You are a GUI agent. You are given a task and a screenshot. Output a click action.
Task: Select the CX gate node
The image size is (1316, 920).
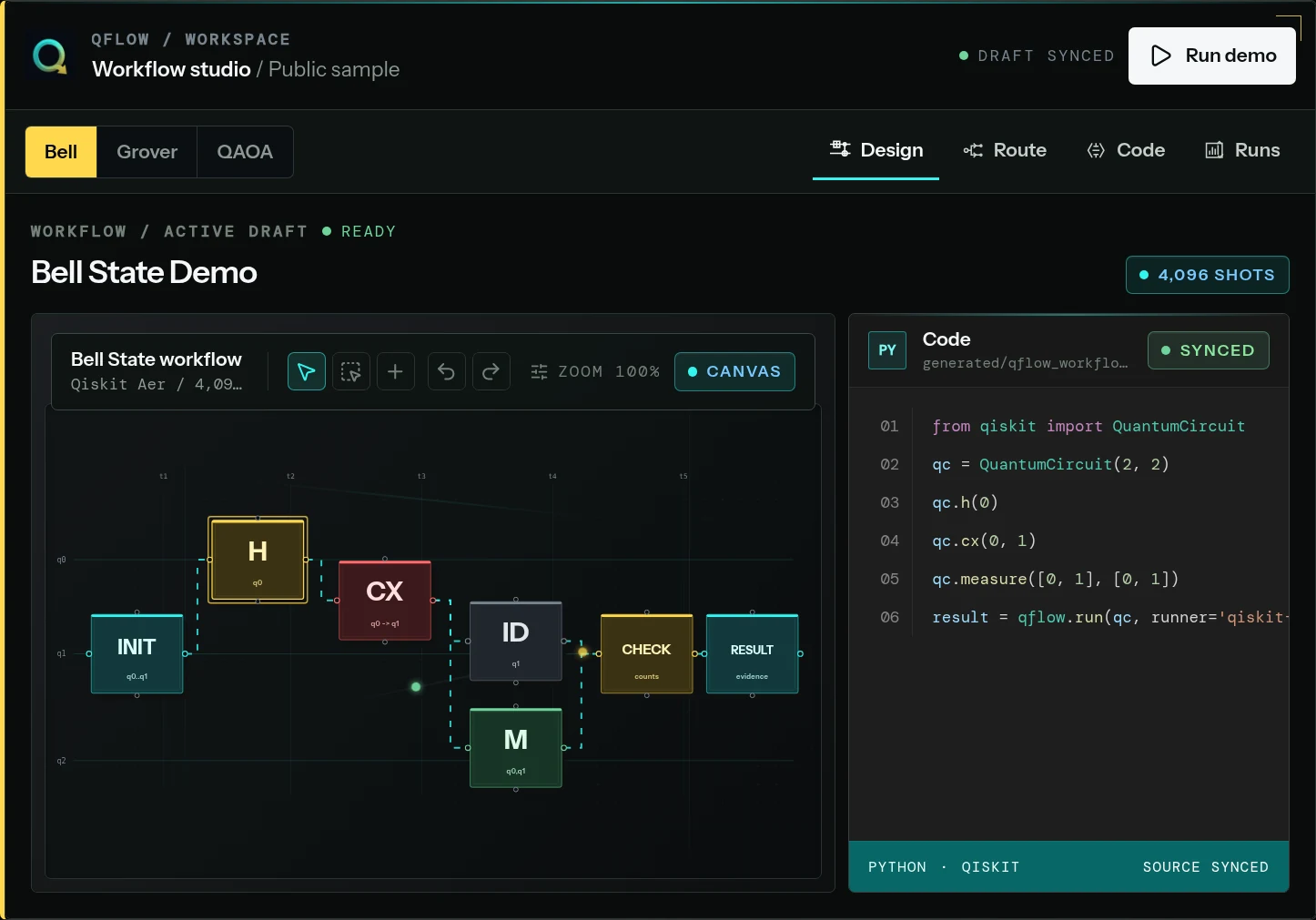(385, 601)
